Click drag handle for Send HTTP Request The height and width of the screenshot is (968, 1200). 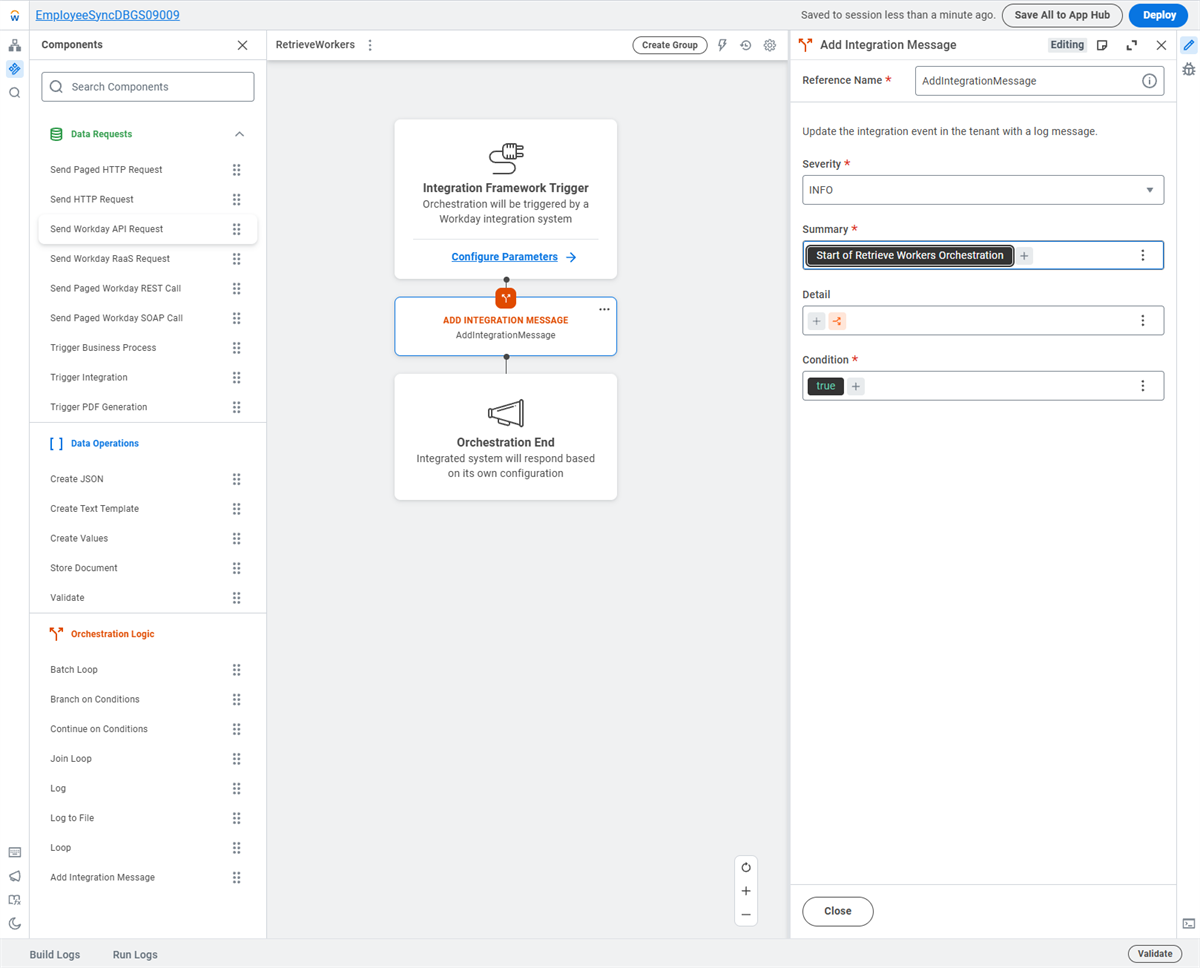click(x=237, y=199)
